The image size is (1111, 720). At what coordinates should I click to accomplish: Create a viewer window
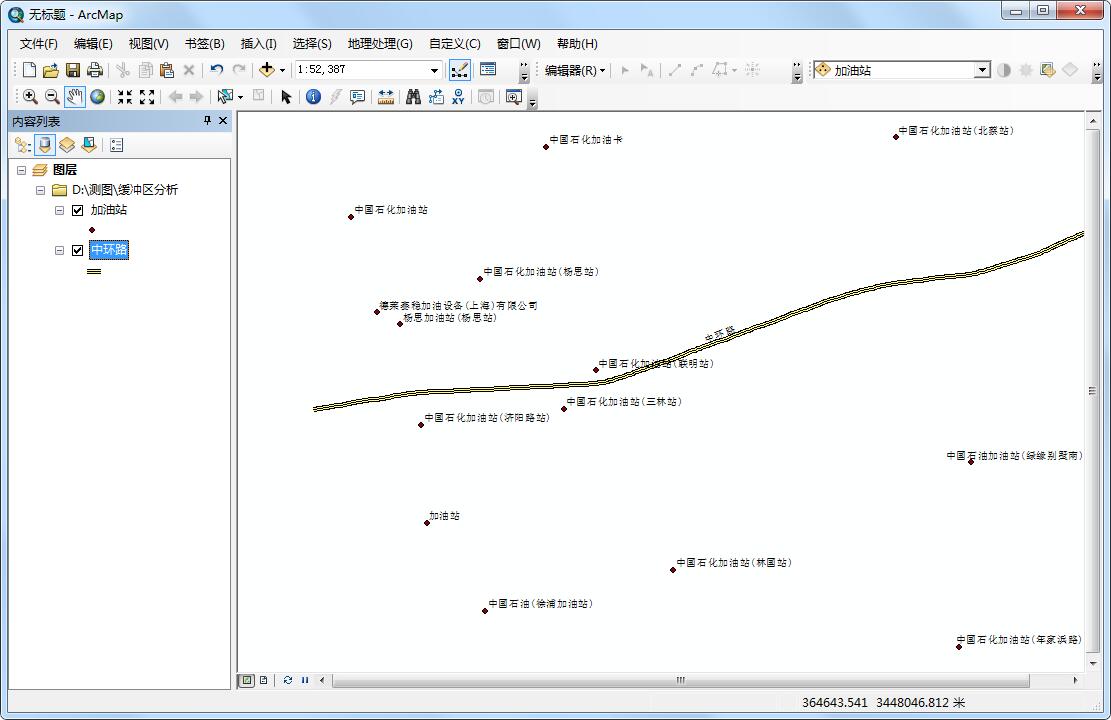[x=514, y=96]
